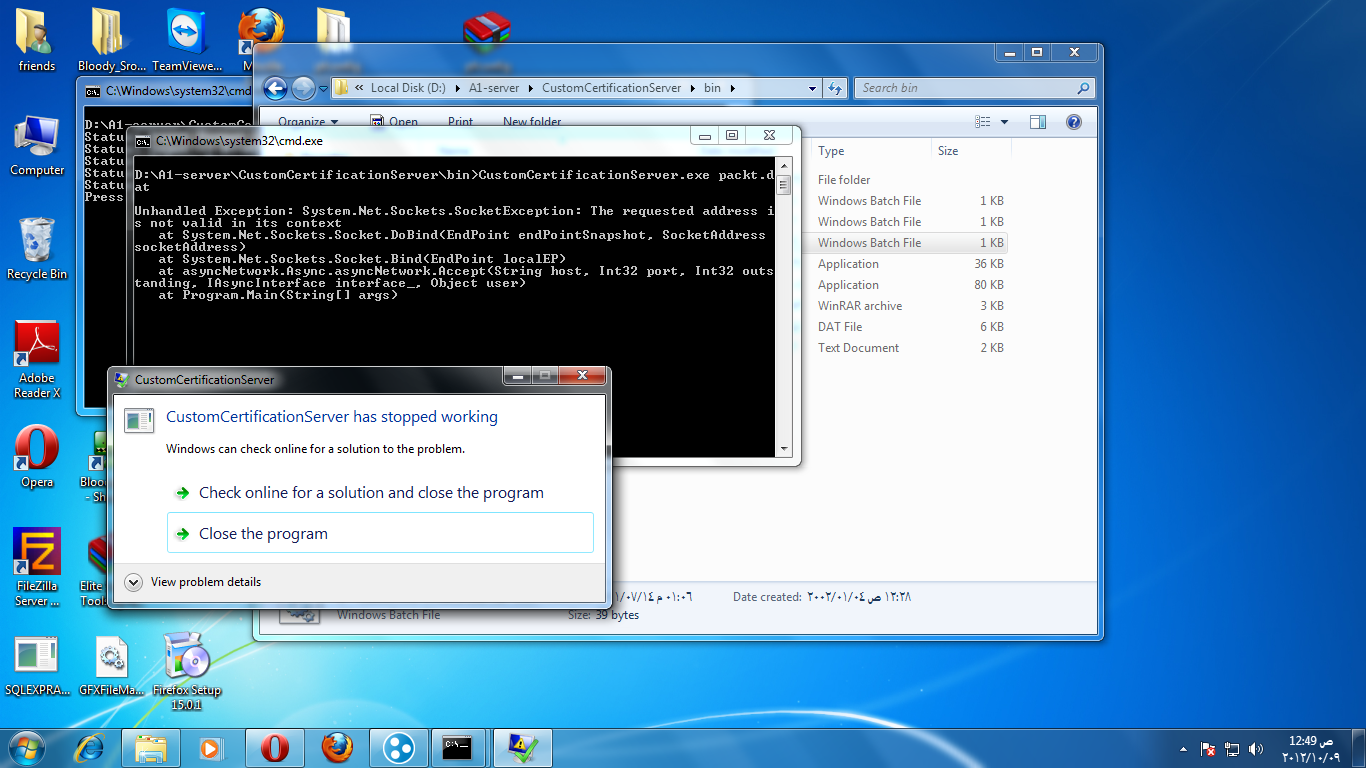Click Check online for a solution option
Screen dimensions: 1366x768
click(380, 493)
